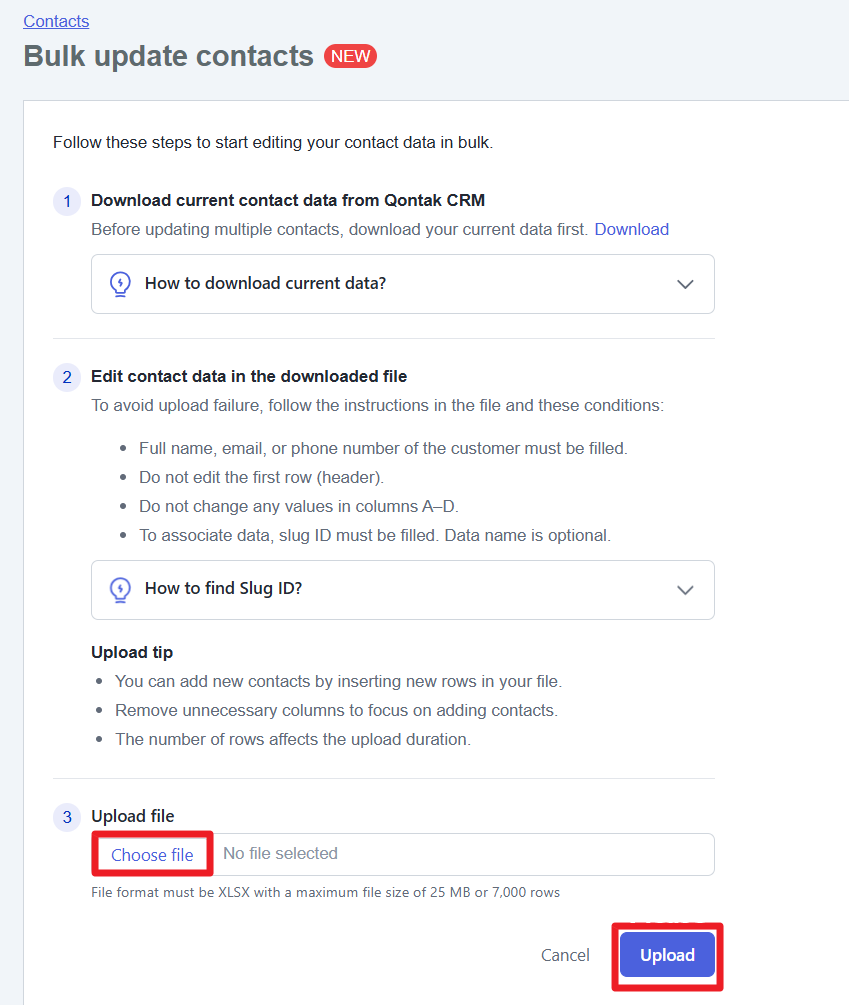Click the Contacts breadcrumb link
Screen dimensions: 849x1005
[x=56, y=21]
